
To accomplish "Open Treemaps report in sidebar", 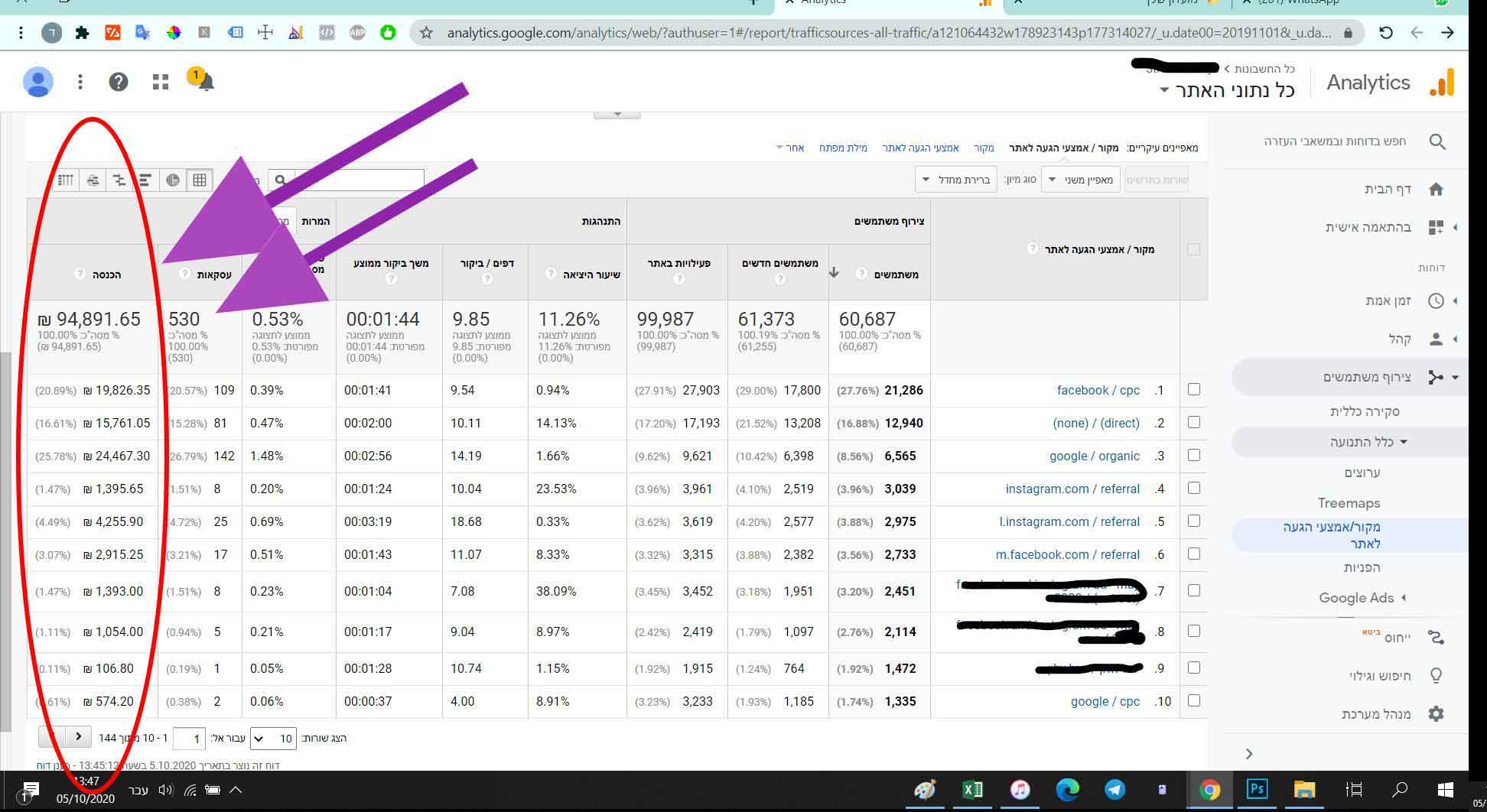I will 1349,503.
